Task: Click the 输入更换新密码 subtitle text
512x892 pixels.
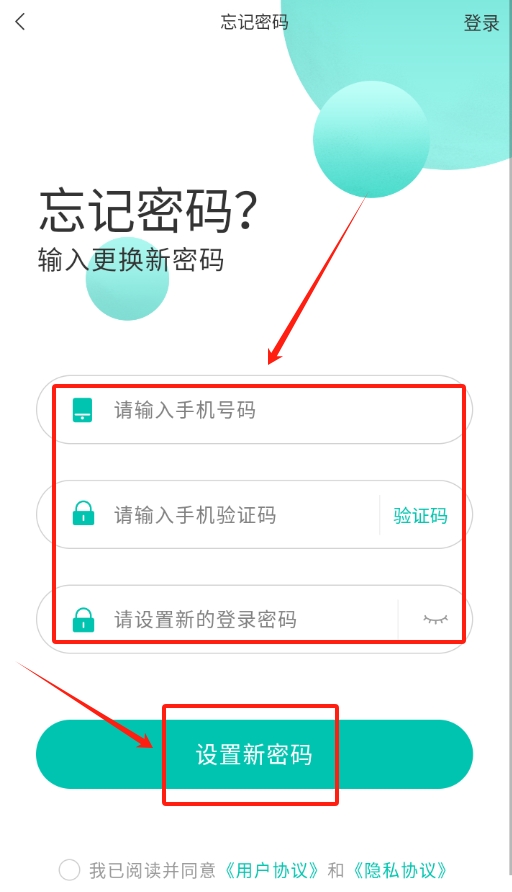Action: [131, 260]
